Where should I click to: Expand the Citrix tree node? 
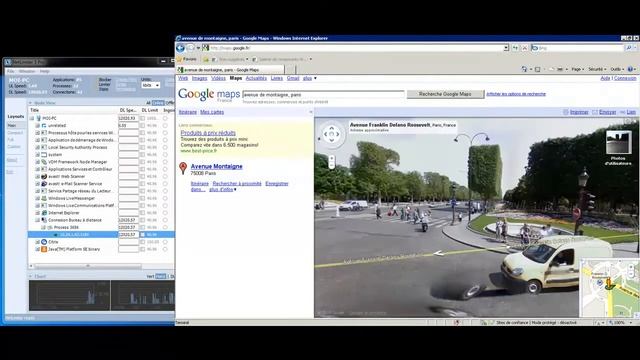point(38,242)
